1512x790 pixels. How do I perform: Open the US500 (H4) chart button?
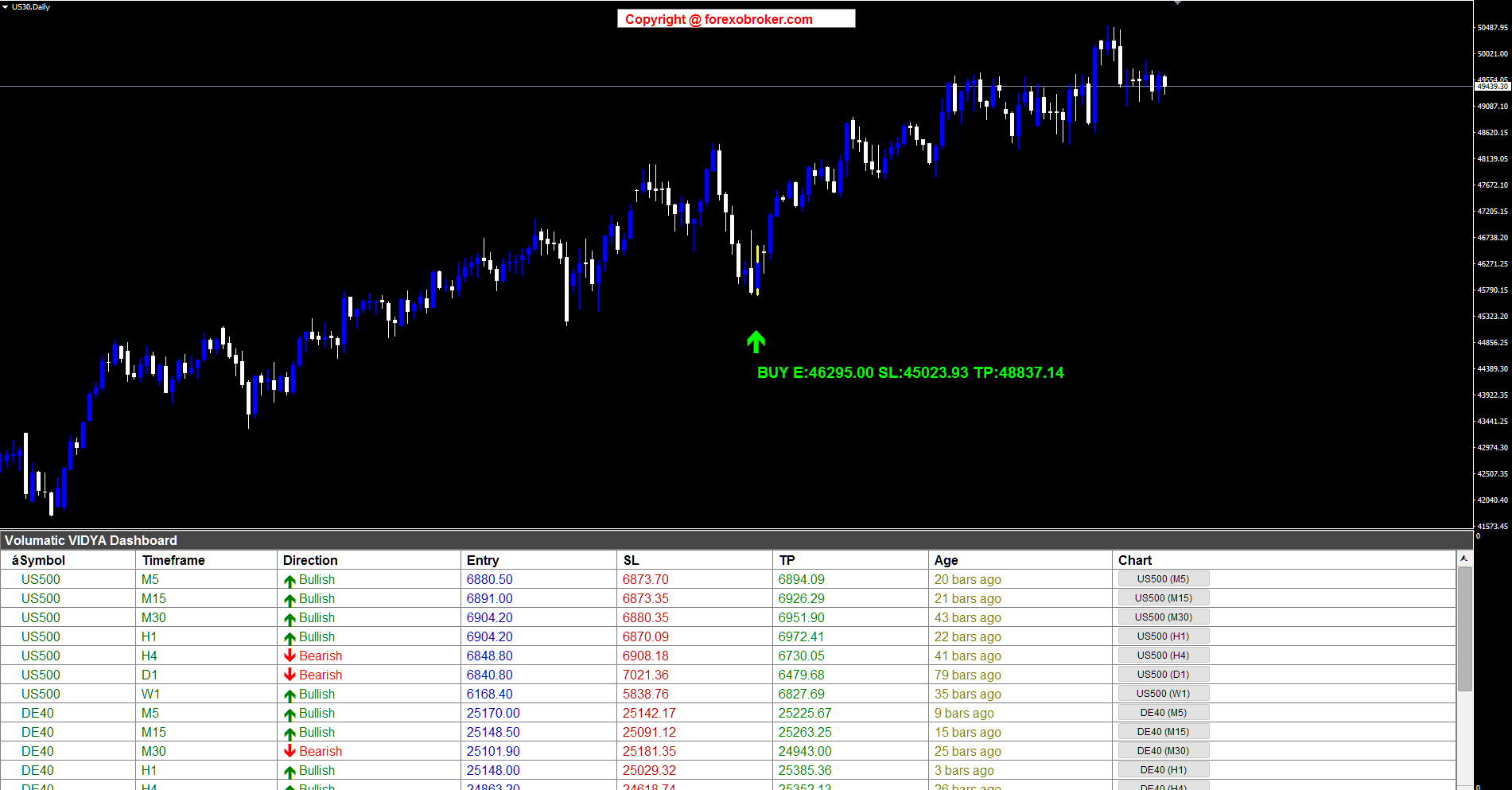pyautogui.click(x=1163, y=656)
